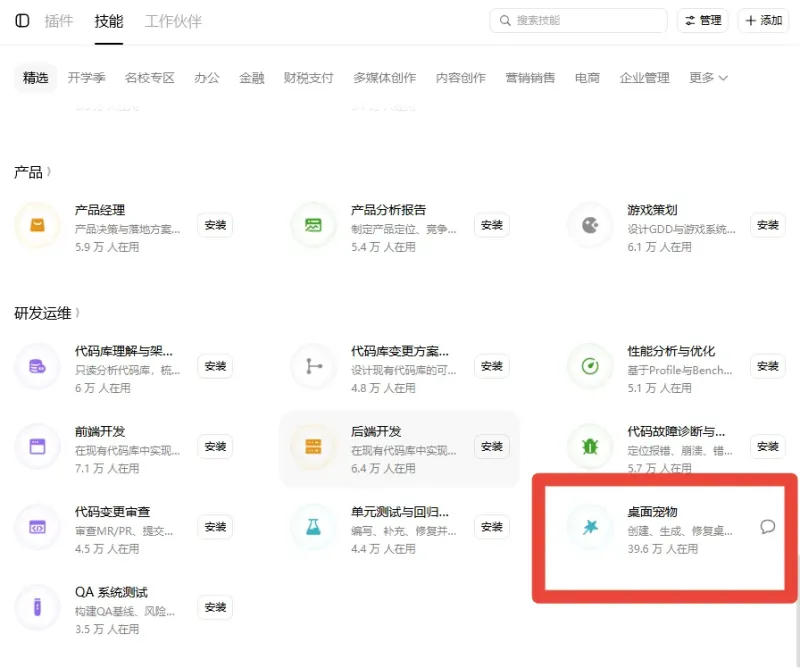Expand the 研发运维 section chevron
Image resolution: width=800 pixels, height=668 pixels.
coord(78,313)
